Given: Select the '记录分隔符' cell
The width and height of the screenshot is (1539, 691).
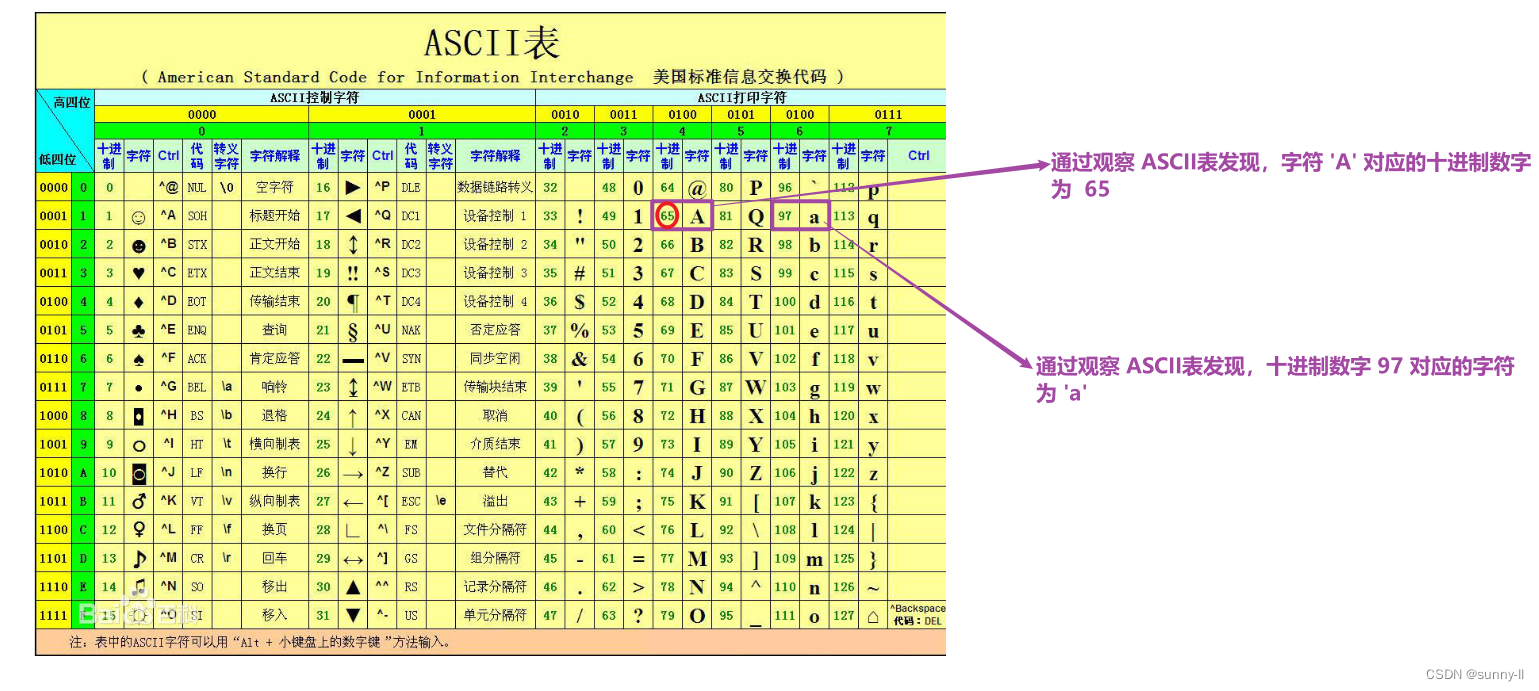Looking at the screenshot, I should (x=495, y=586).
